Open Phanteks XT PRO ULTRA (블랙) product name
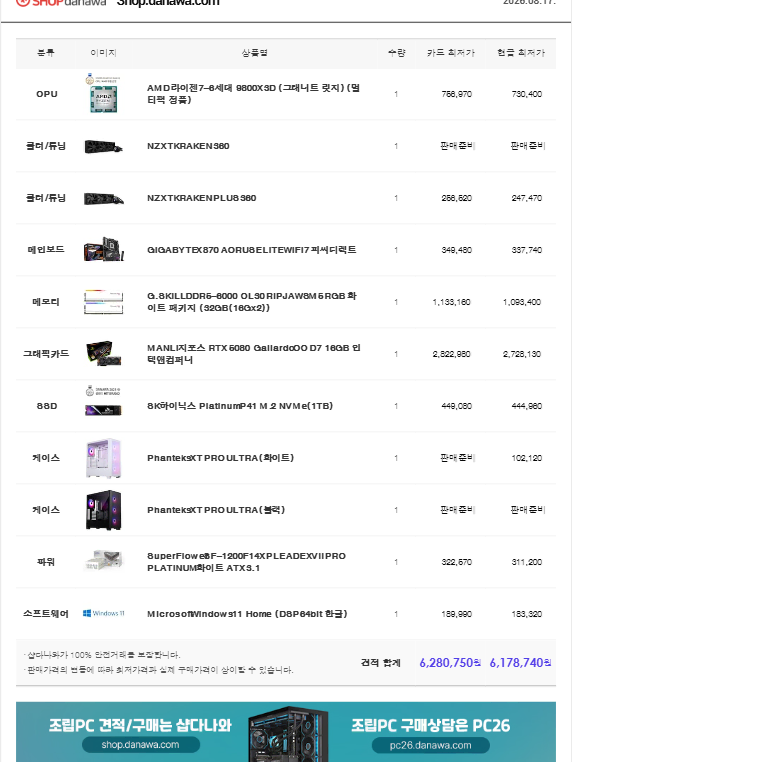This screenshot has height=762, width=762. [216, 510]
